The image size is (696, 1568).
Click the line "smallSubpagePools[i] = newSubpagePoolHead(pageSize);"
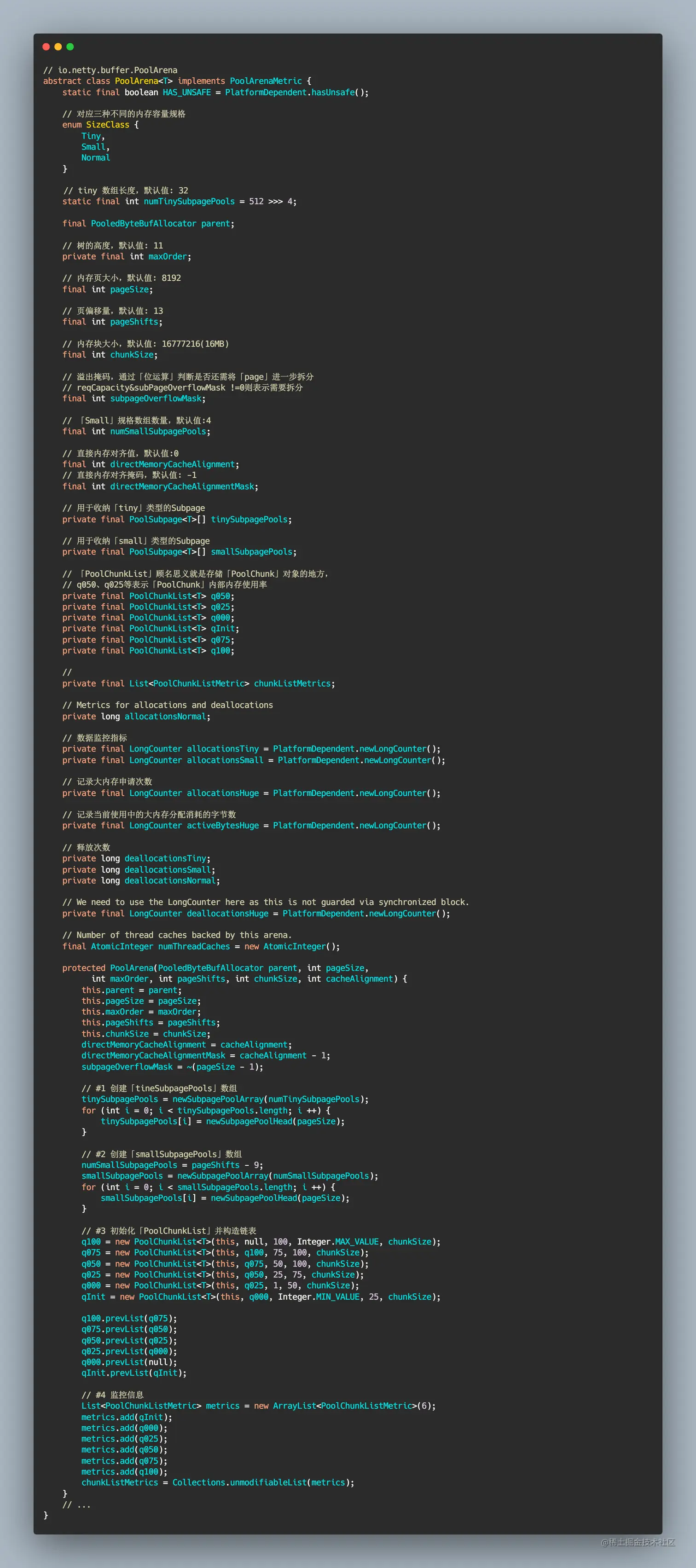coord(225,1198)
